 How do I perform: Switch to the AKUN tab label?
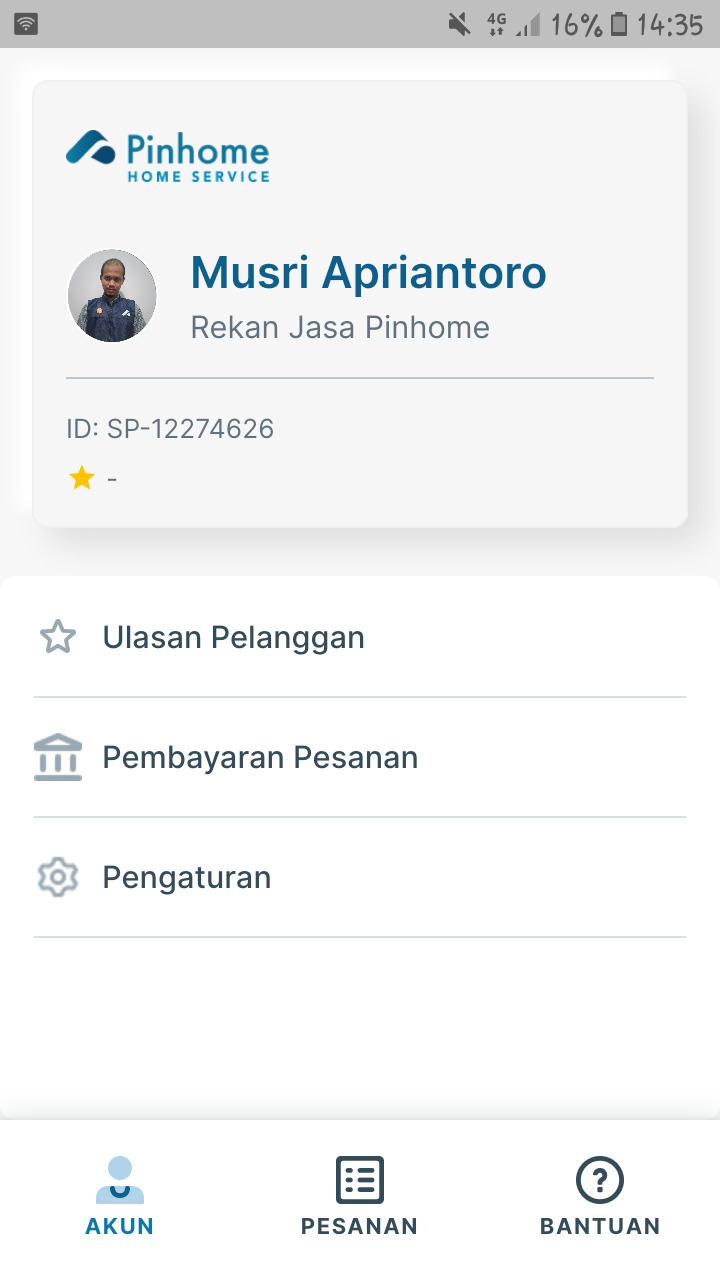click(120, 1226)
